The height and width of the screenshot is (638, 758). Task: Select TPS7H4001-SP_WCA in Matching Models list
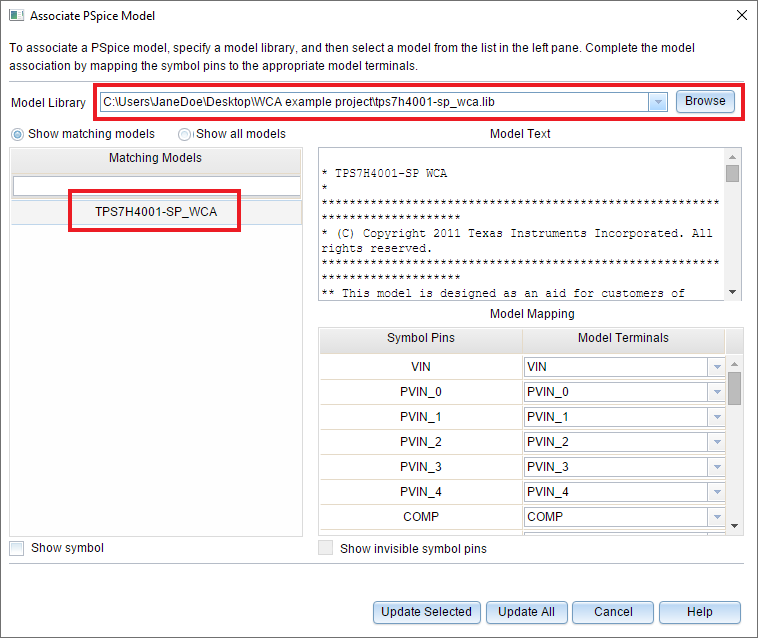pos(155,212)
